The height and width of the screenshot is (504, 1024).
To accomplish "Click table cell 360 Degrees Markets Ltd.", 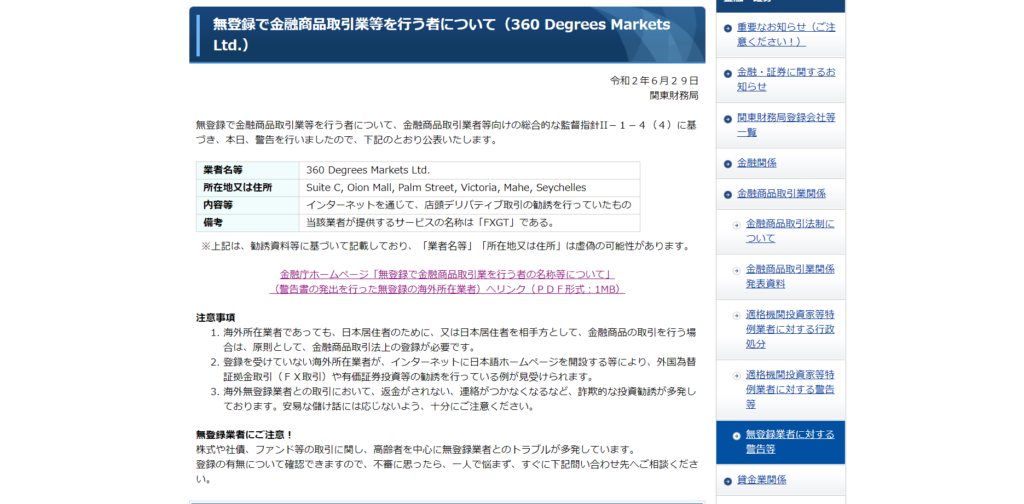I will [470, 170].
